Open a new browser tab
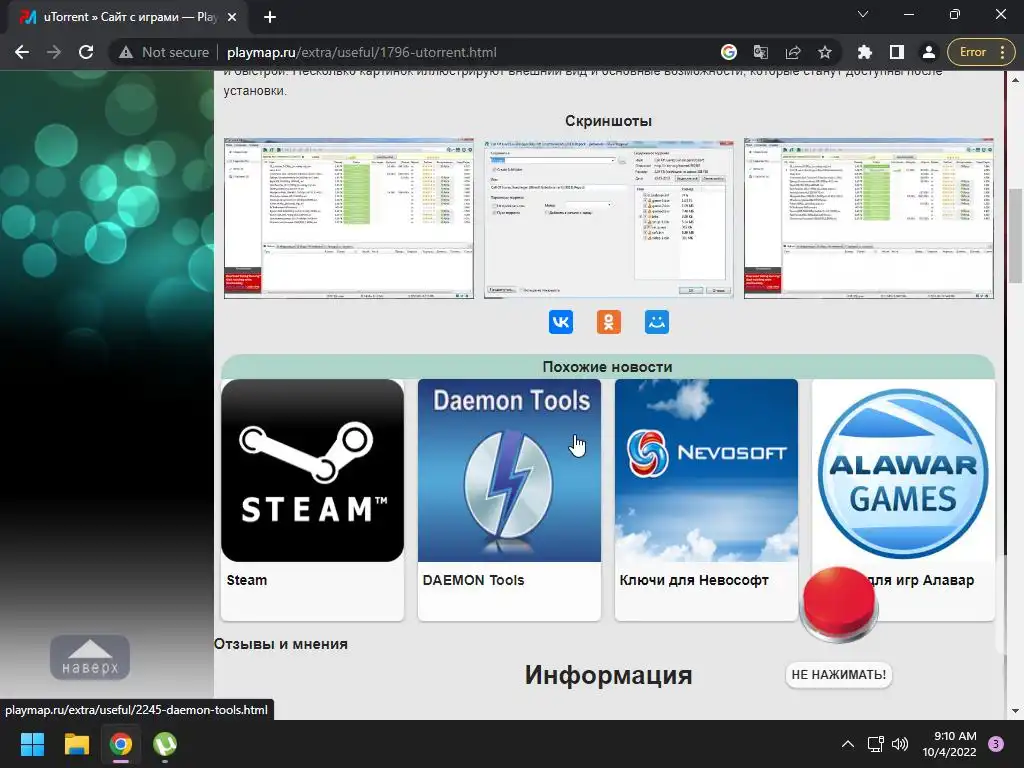Viewport: 1024px width, 768px height. coord(270,18)
